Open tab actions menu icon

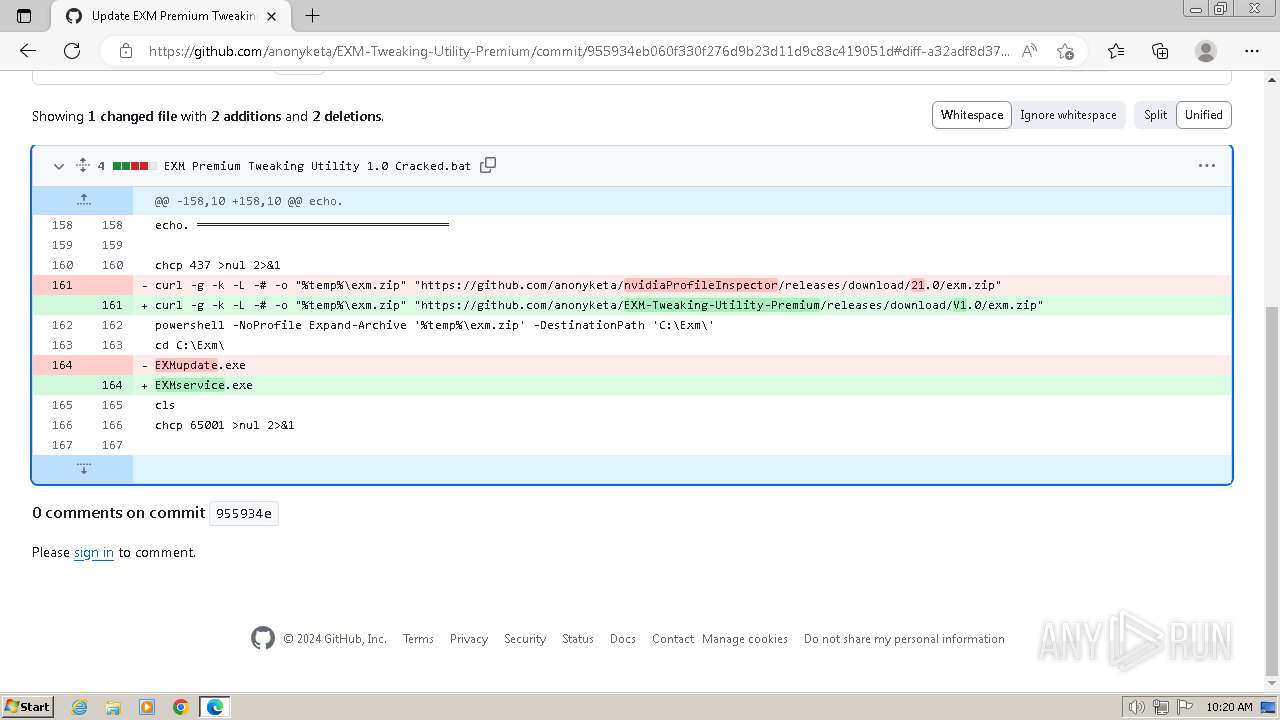click(x=24, y=16)
